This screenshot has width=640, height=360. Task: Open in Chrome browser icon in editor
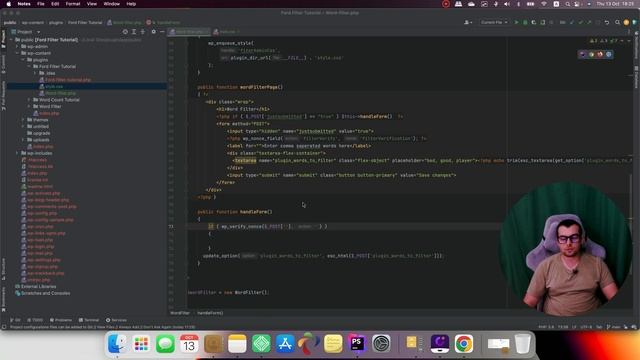click(591, 54)
